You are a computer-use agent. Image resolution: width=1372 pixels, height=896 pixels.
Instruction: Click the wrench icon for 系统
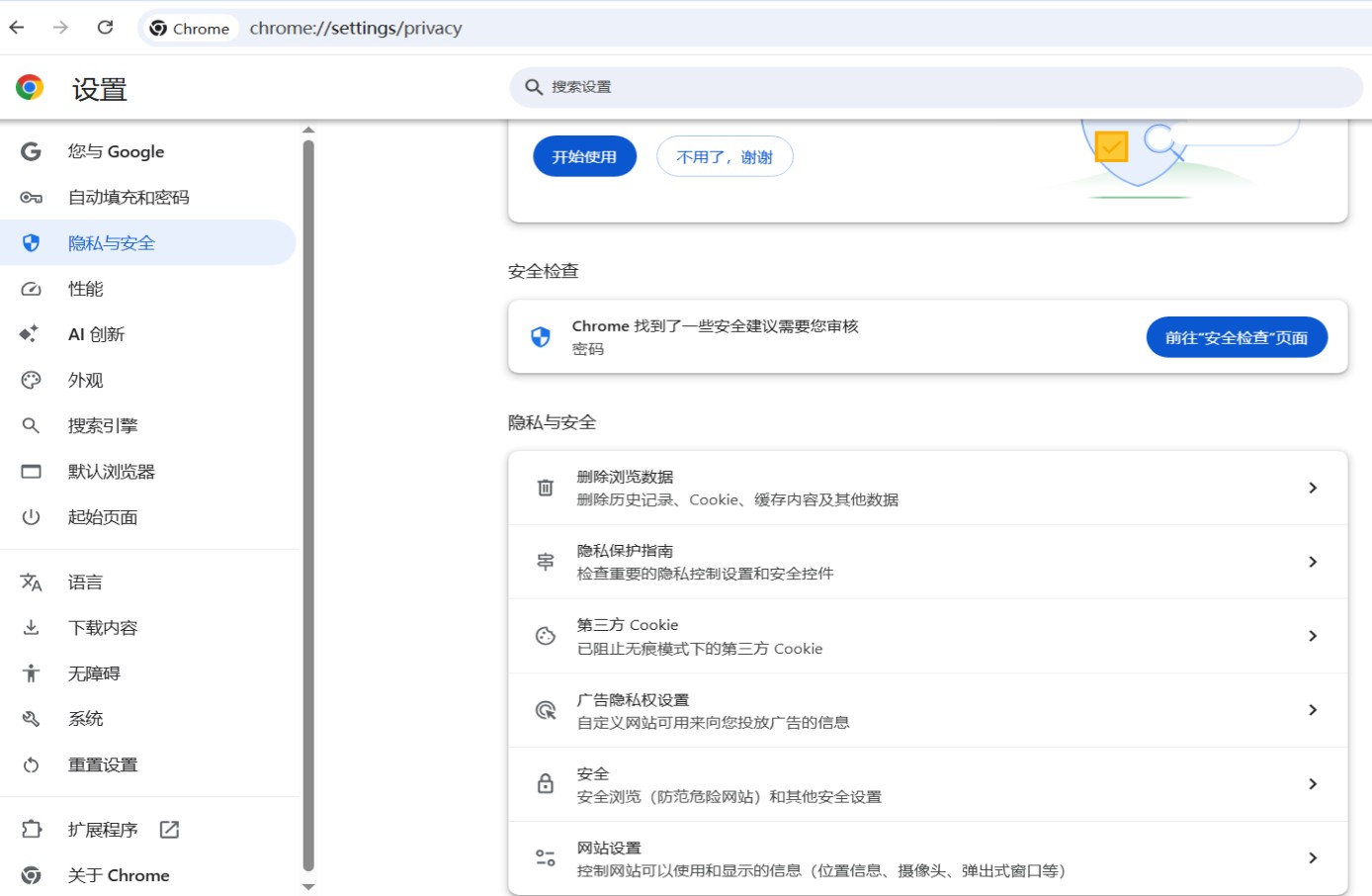[x=31, y=719]
